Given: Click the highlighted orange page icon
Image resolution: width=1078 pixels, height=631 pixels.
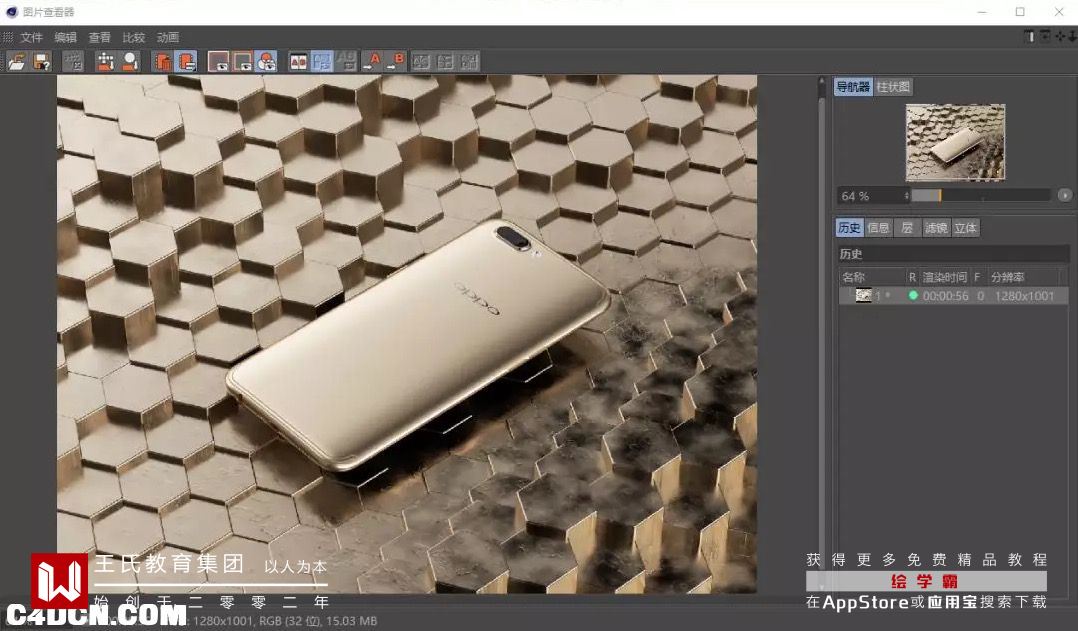Looking at the screenshot, I should pos(186,61).
